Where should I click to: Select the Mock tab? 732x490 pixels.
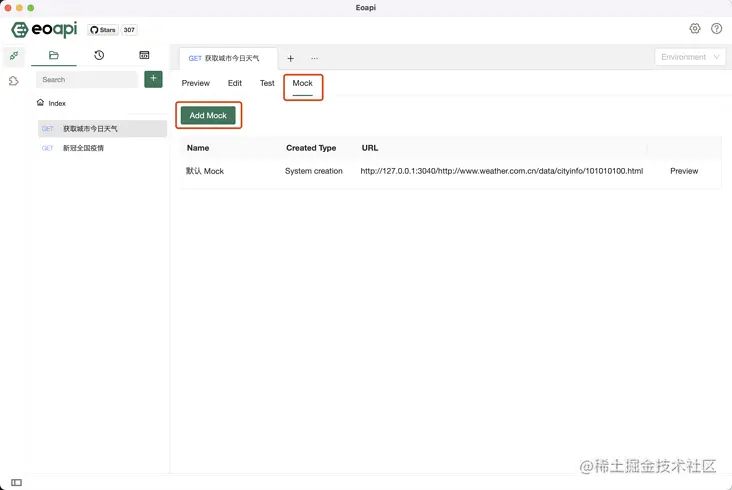tap(303, 83)
